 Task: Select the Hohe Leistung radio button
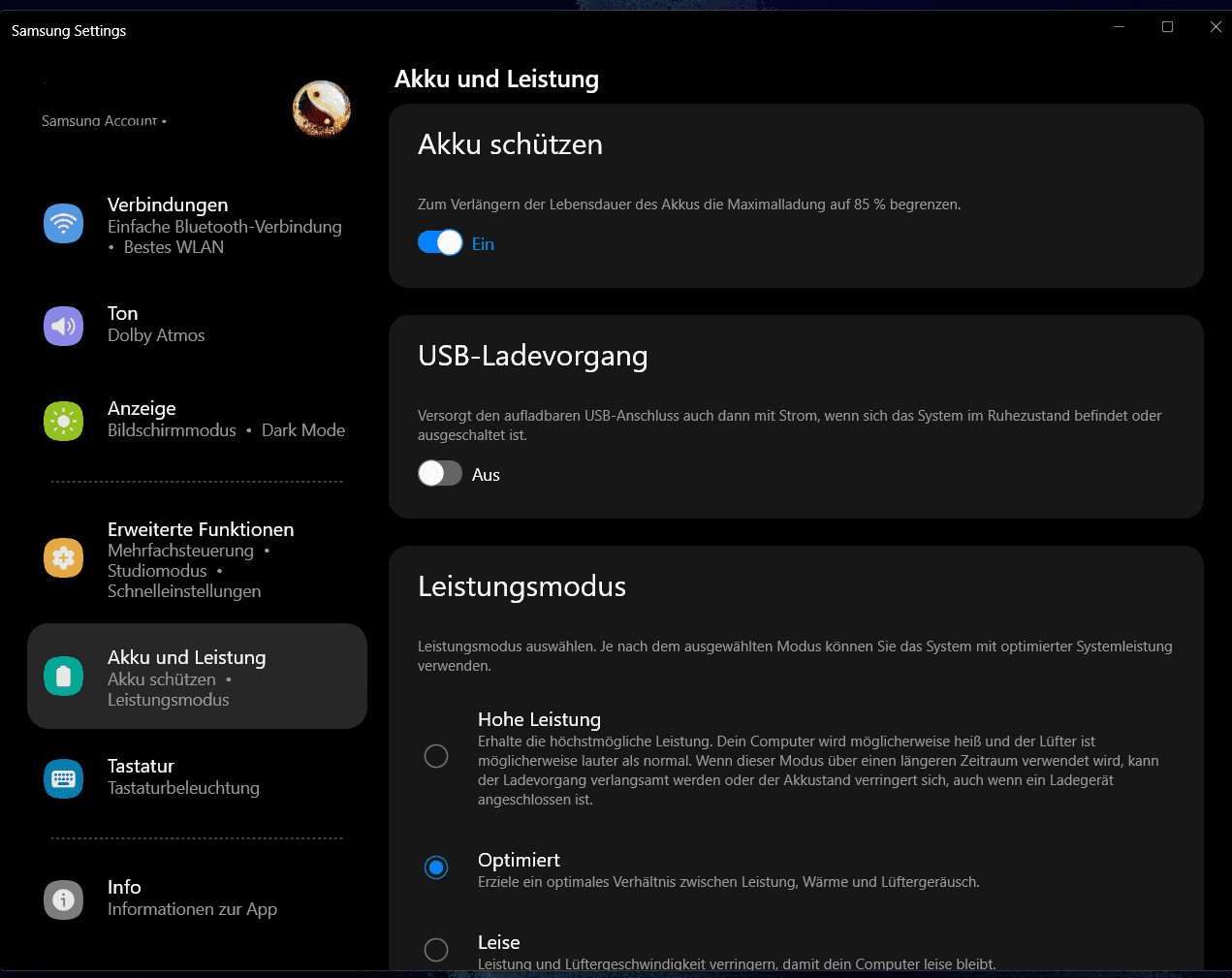436,756
